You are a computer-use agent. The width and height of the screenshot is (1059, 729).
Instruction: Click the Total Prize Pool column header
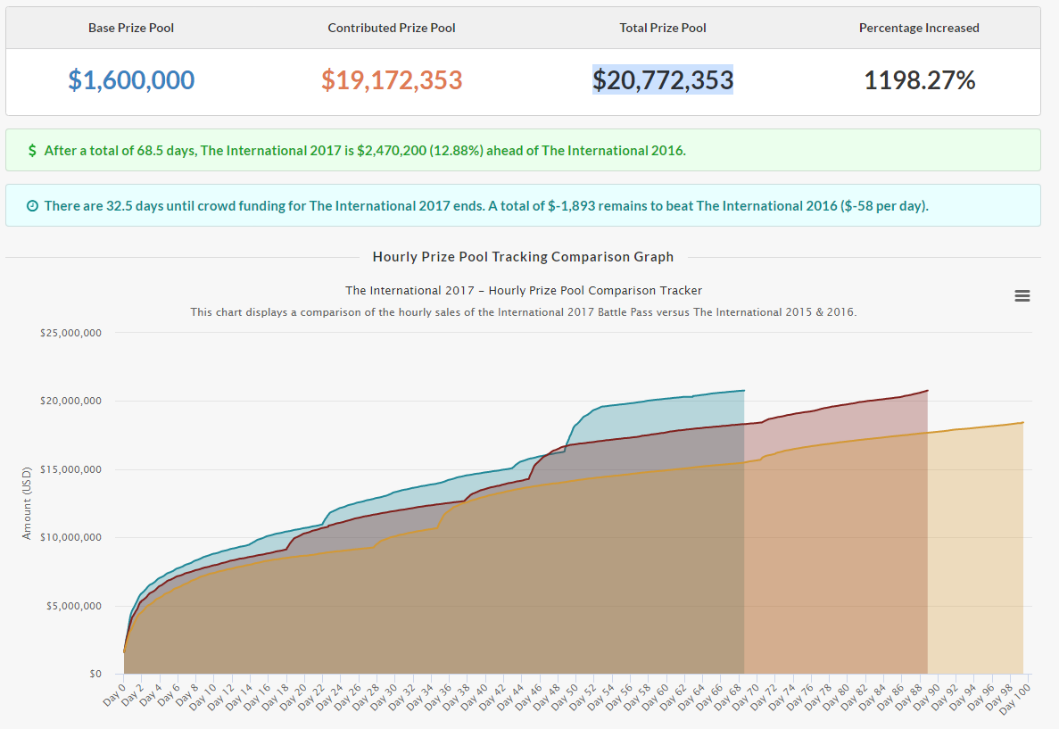(663, 28)
